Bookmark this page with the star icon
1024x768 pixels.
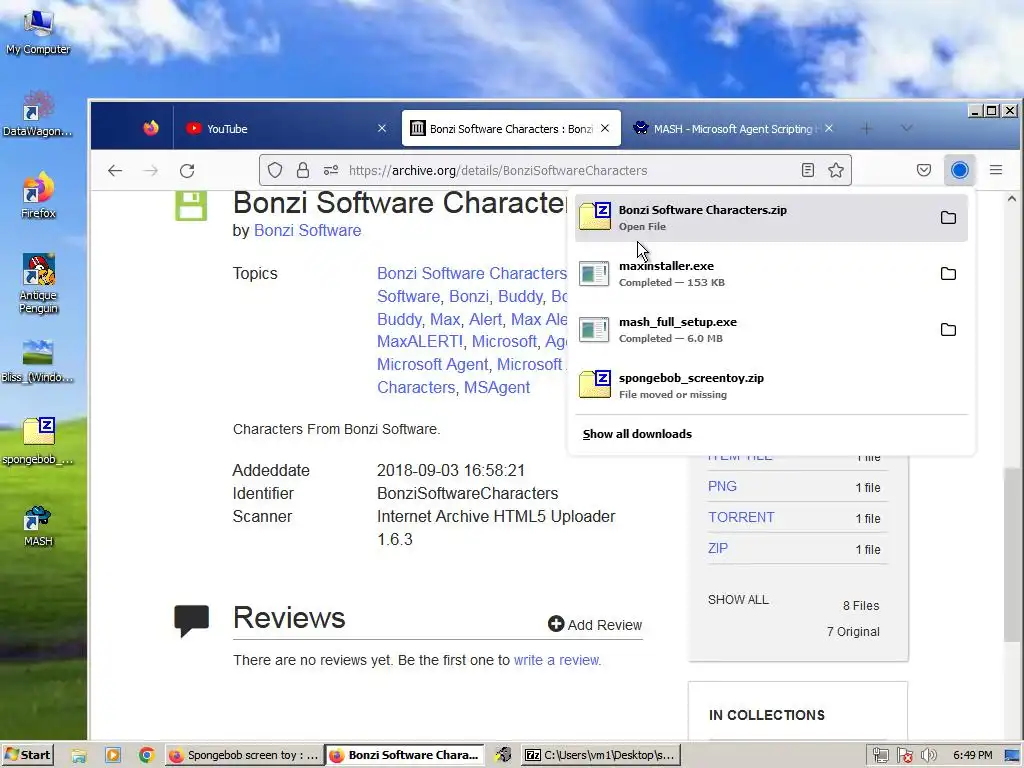pyautogui.click(x=836, y=170)
